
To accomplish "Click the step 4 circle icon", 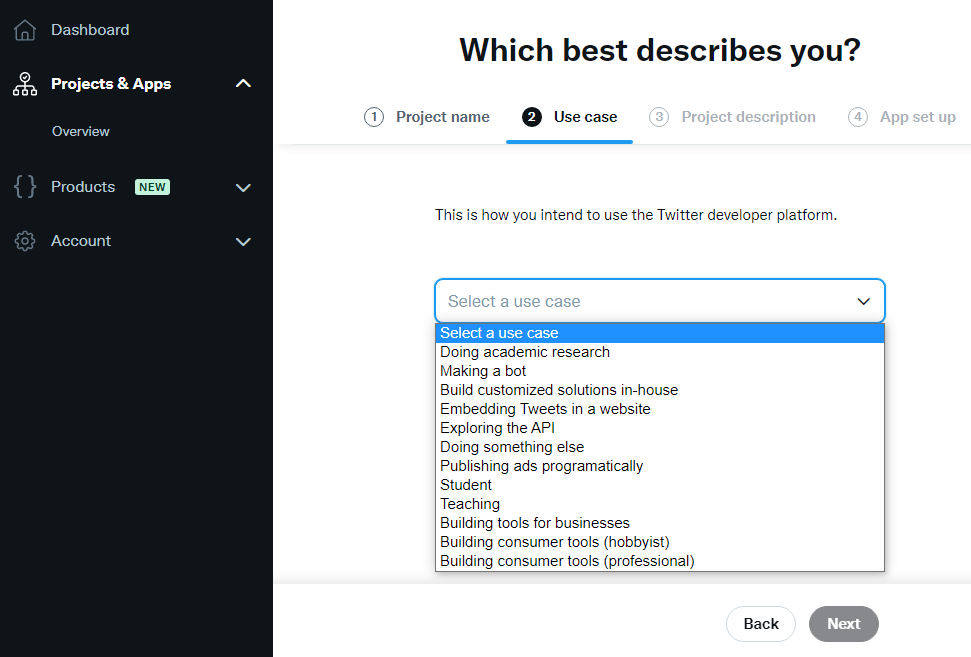I will pyautogui.click(x=858, y=117).
